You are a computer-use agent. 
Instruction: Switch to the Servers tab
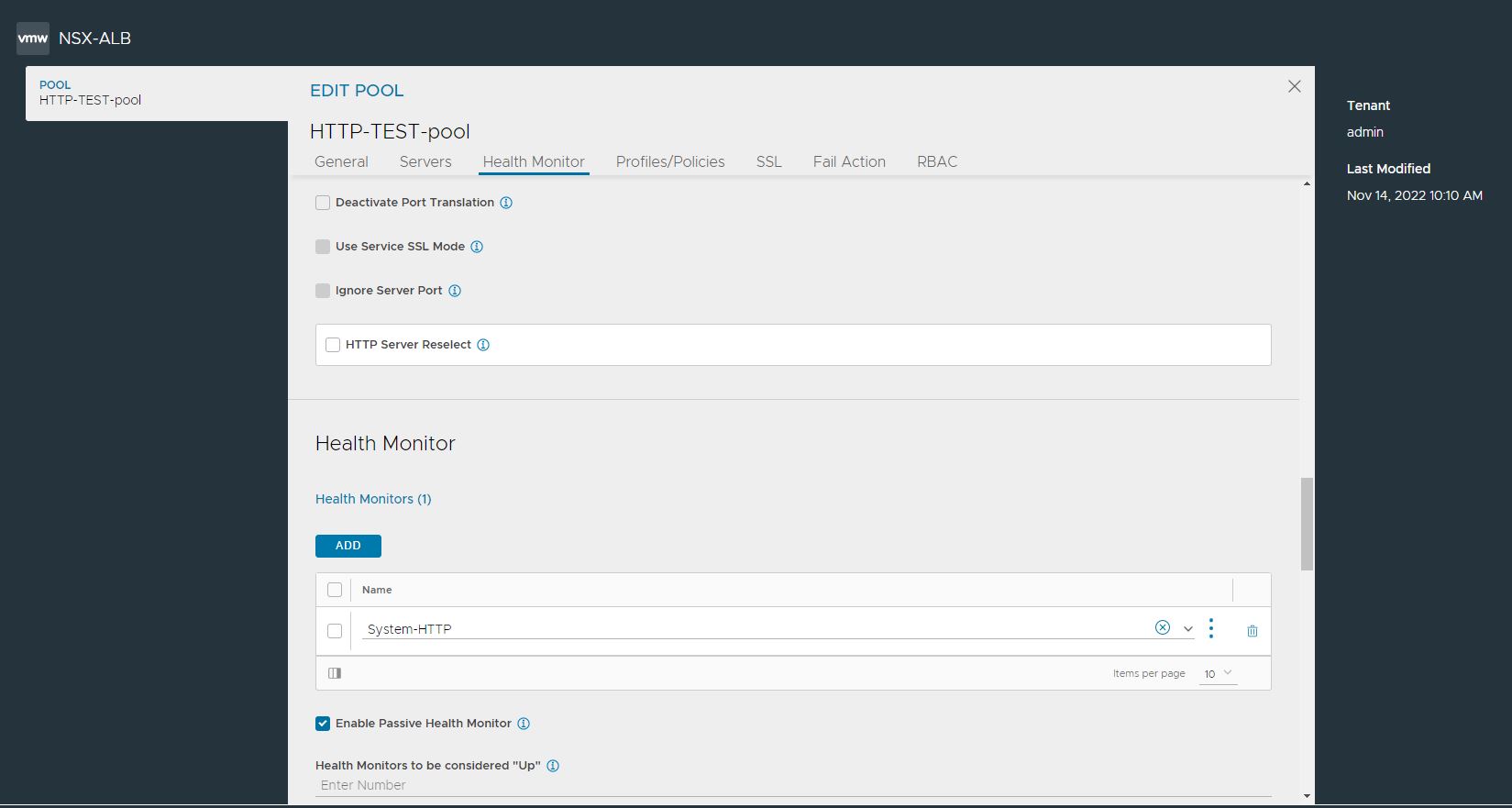[x=425, y=161]
